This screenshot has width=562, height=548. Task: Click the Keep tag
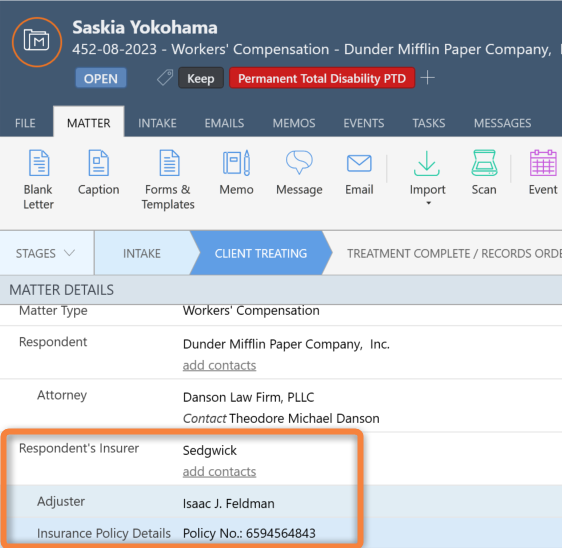tap(201, 78)
